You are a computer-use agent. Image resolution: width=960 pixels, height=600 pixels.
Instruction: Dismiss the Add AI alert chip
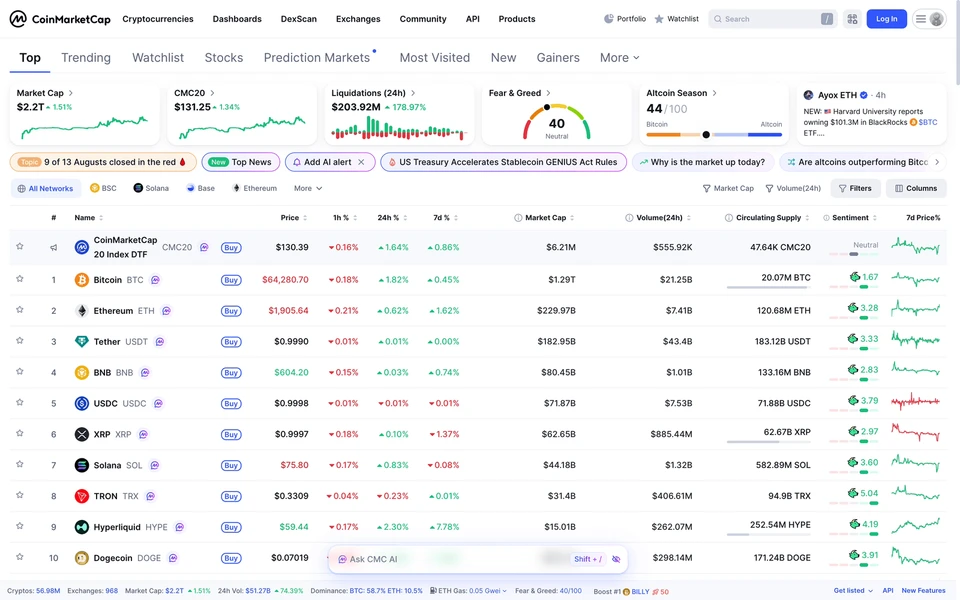[x=361, y=162]
